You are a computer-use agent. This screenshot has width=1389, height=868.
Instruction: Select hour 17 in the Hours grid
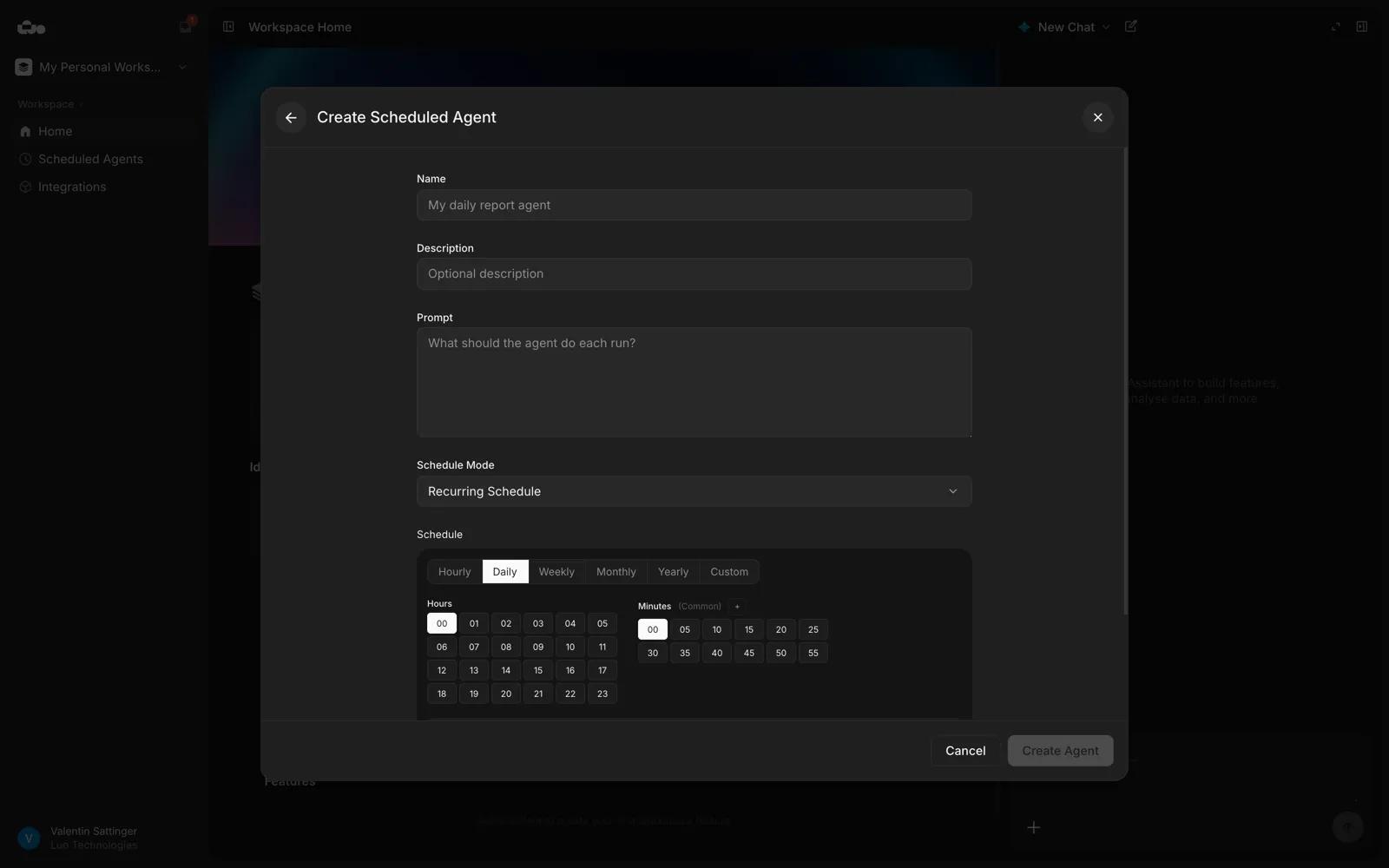(x=602, y=671)
